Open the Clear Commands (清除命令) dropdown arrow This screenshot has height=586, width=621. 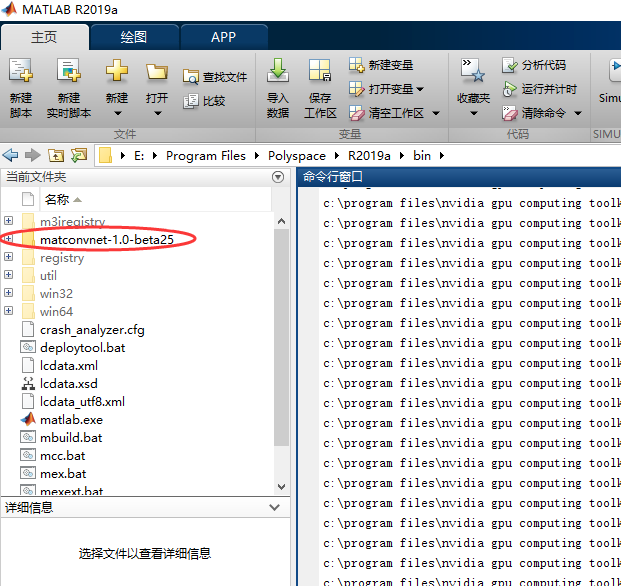tap(578, 113)
